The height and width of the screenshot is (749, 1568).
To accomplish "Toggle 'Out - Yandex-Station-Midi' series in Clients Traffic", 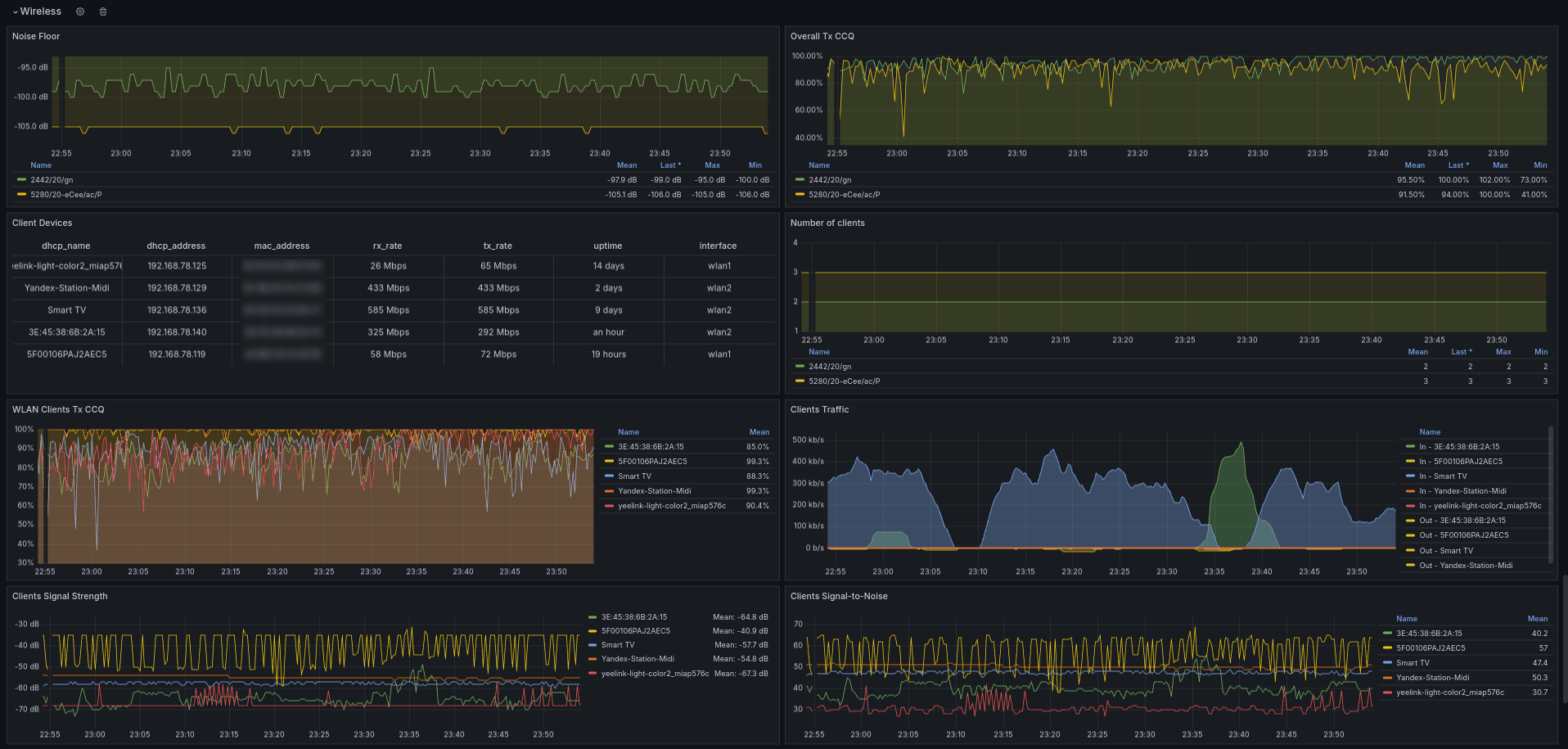I will (1466, 566).
